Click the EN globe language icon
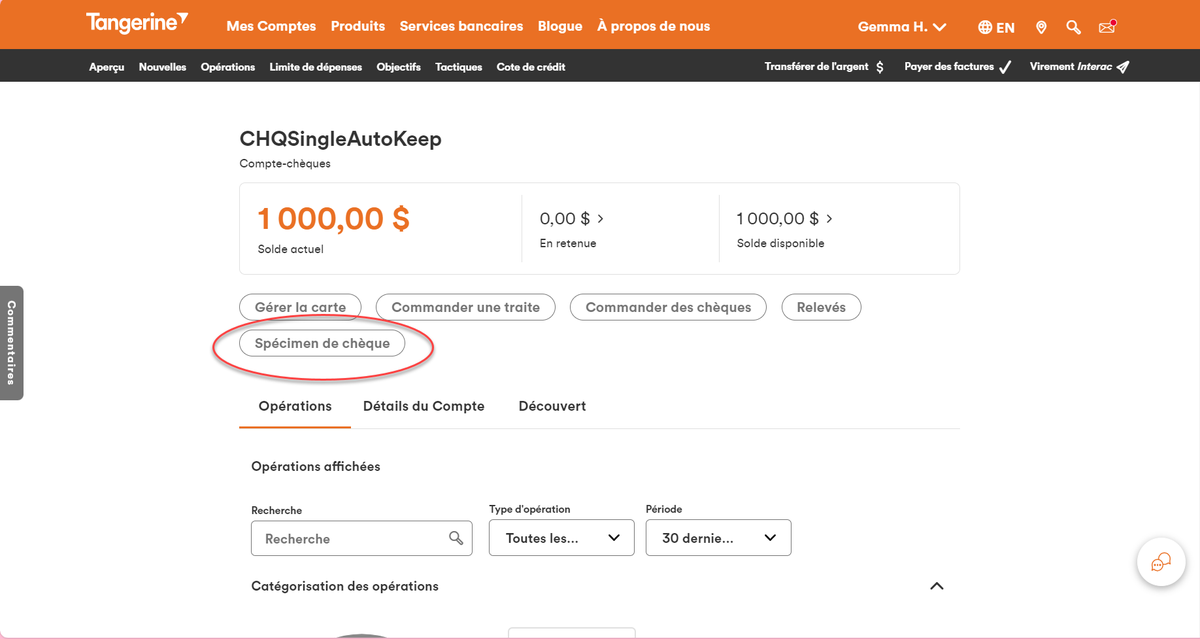 tap(996, 27)
